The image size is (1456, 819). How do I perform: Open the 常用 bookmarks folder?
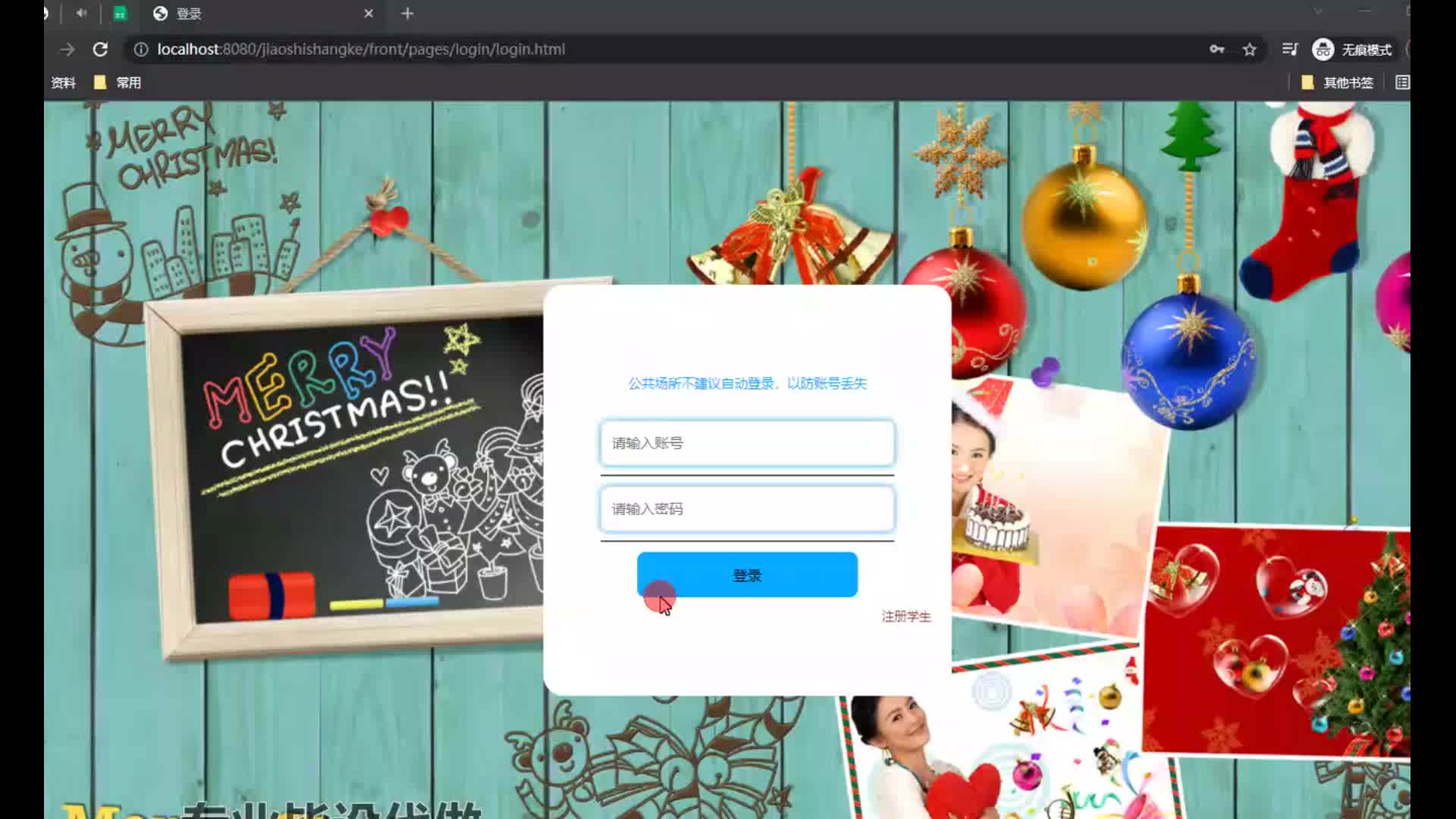(x=118, y=83)
